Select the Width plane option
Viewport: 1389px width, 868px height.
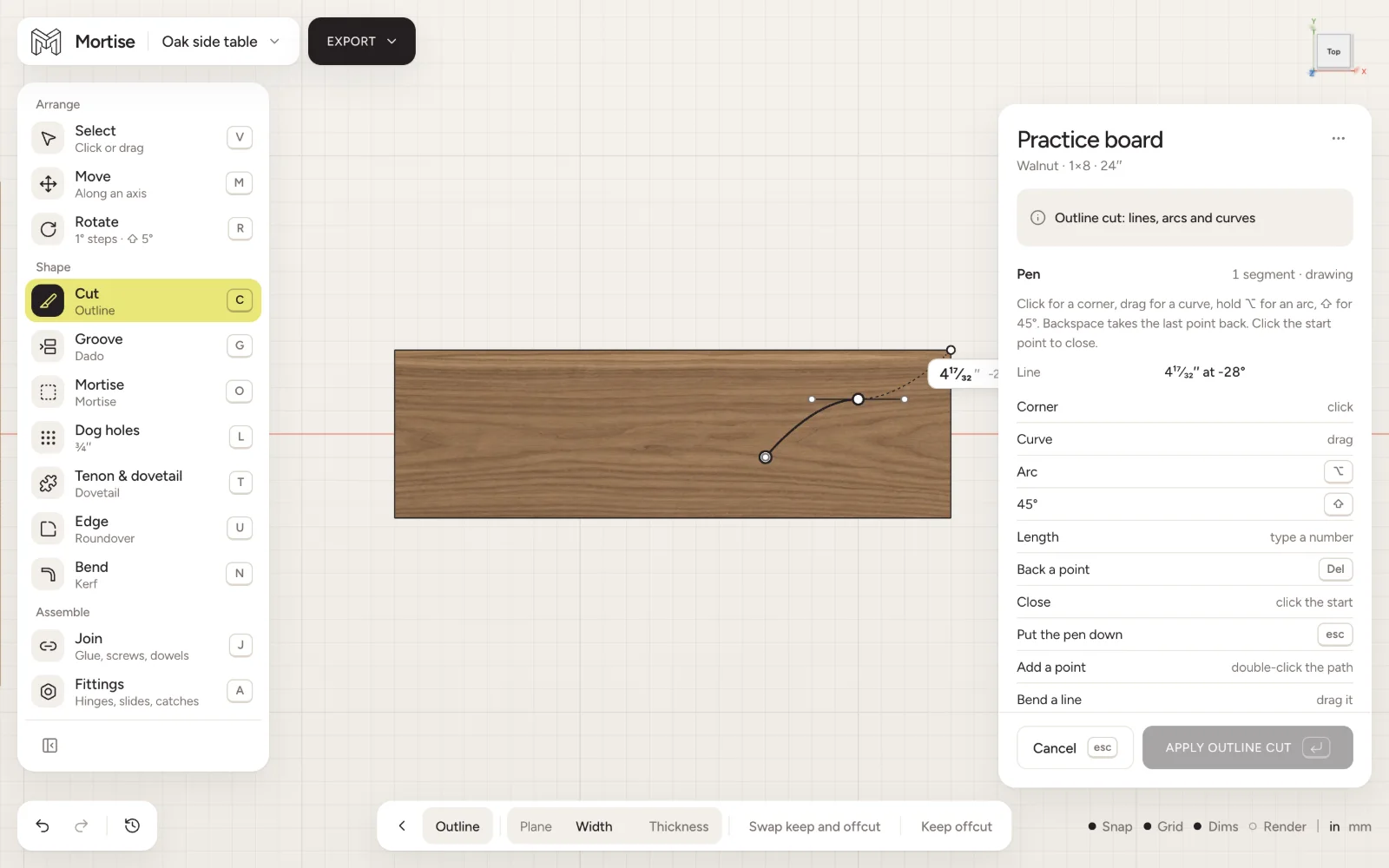click(594, 826)
